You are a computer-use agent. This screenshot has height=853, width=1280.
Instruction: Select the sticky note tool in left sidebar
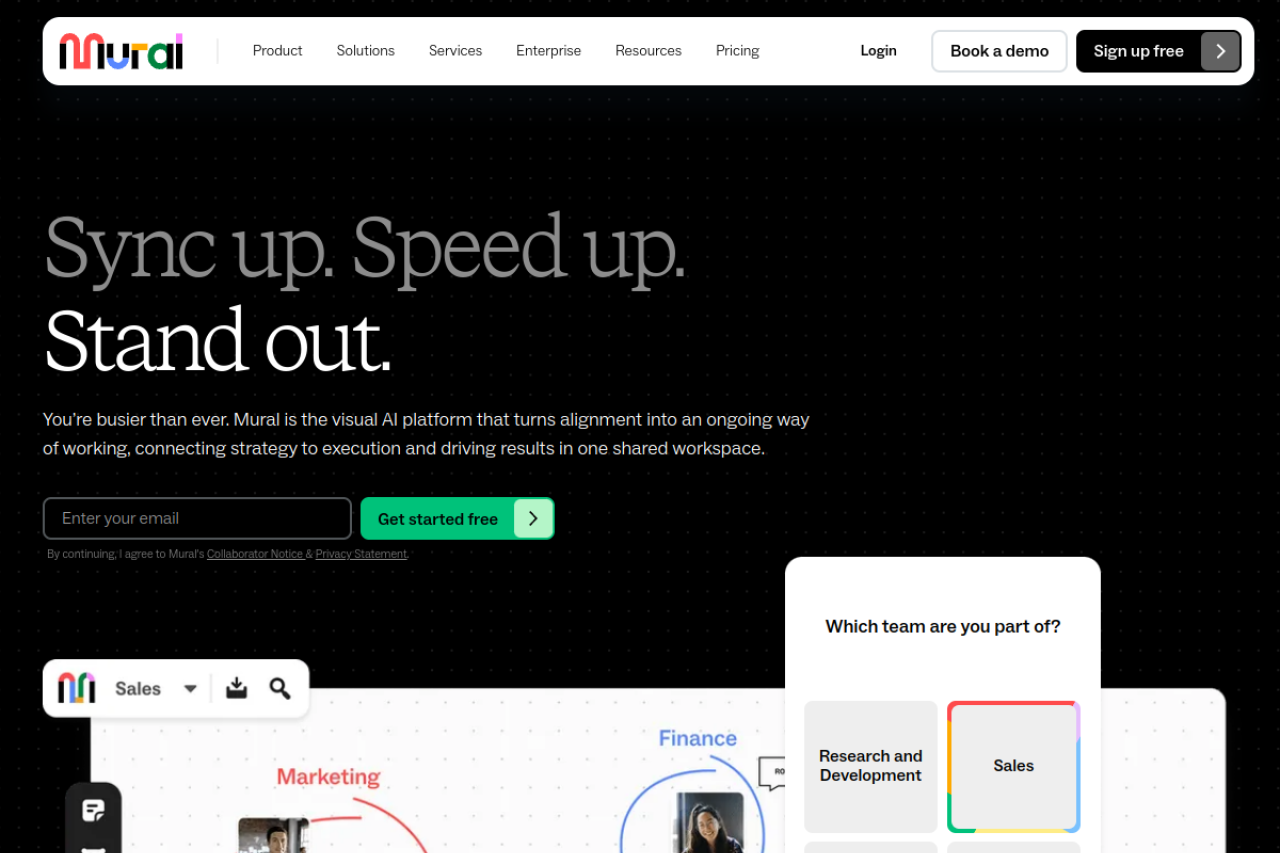point(93,811)
